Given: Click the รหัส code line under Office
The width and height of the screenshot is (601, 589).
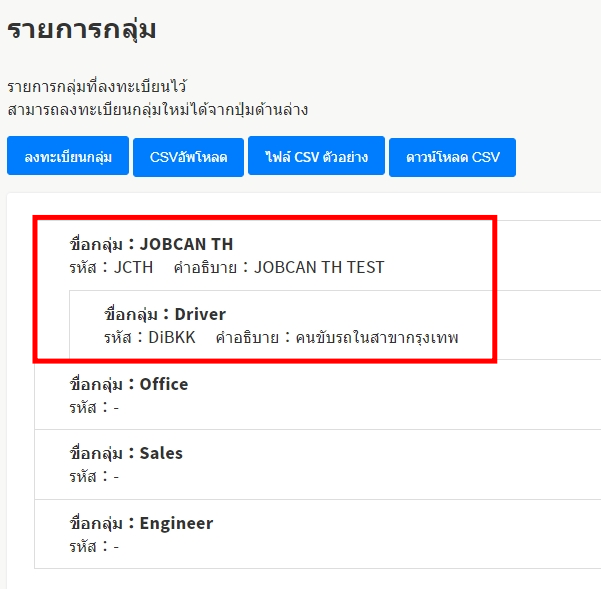Looking at the screenshot, I should [x=94, y=407].
